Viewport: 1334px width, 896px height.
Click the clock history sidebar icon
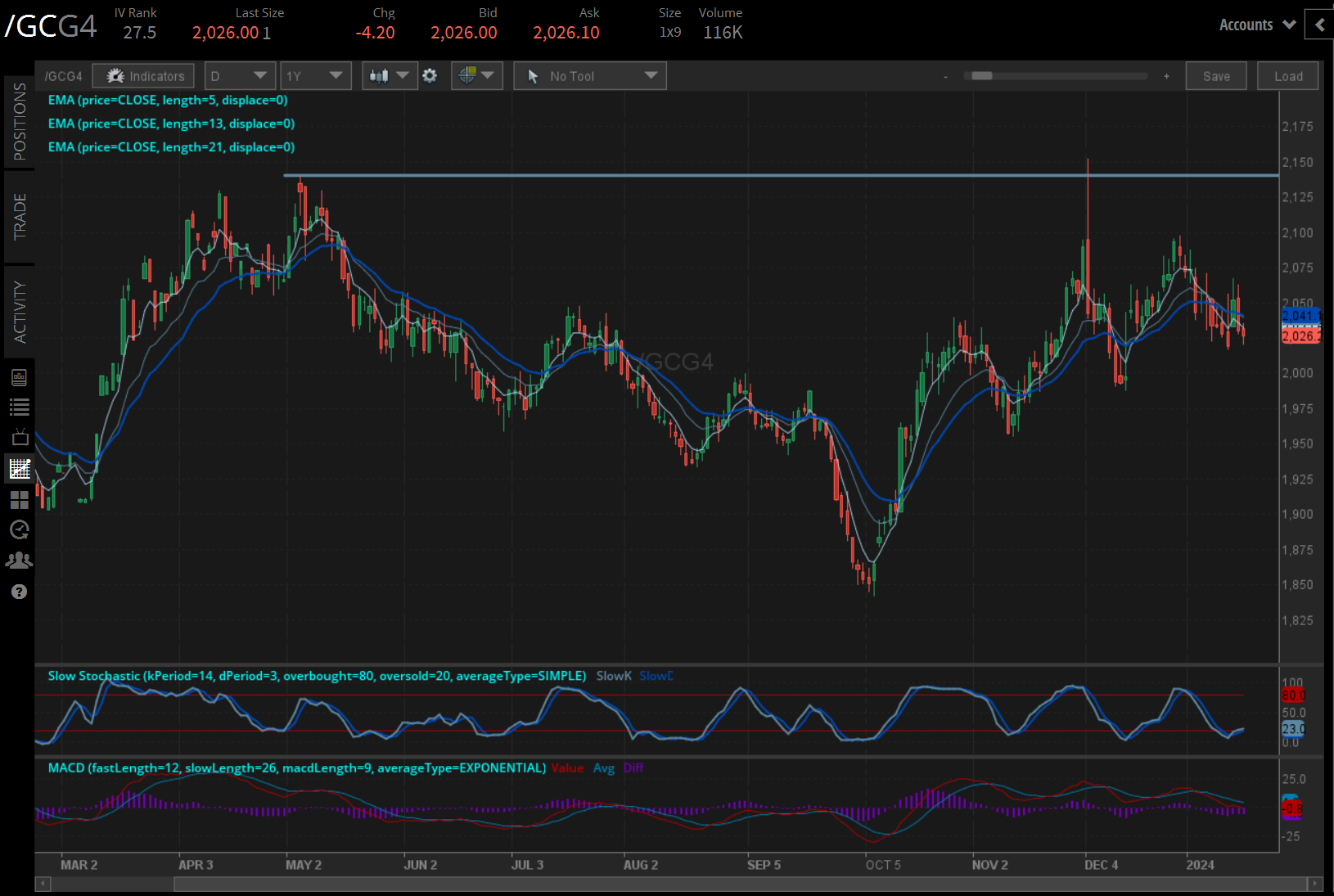[x=20, y=529]
